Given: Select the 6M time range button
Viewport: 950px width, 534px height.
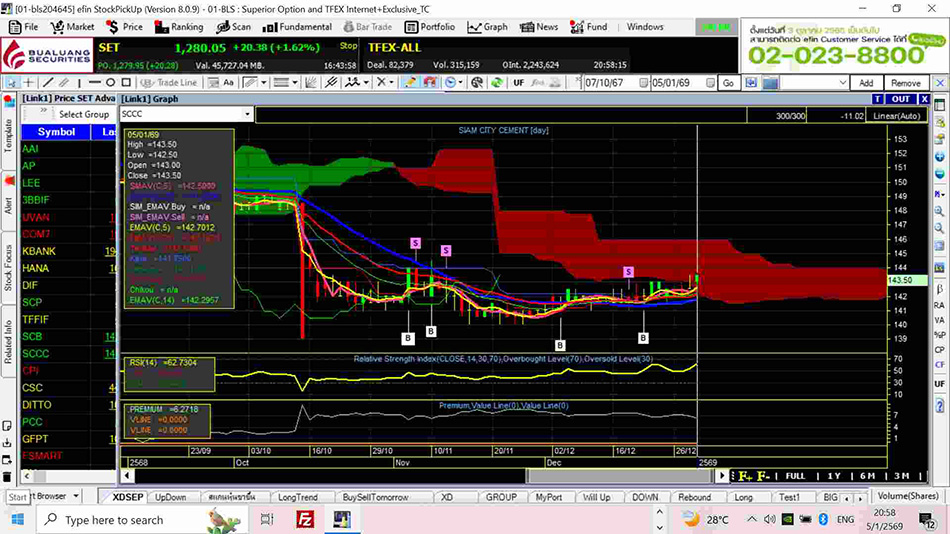Looking at the screenshot, I should pyautogui.click(x=867, y=476).
